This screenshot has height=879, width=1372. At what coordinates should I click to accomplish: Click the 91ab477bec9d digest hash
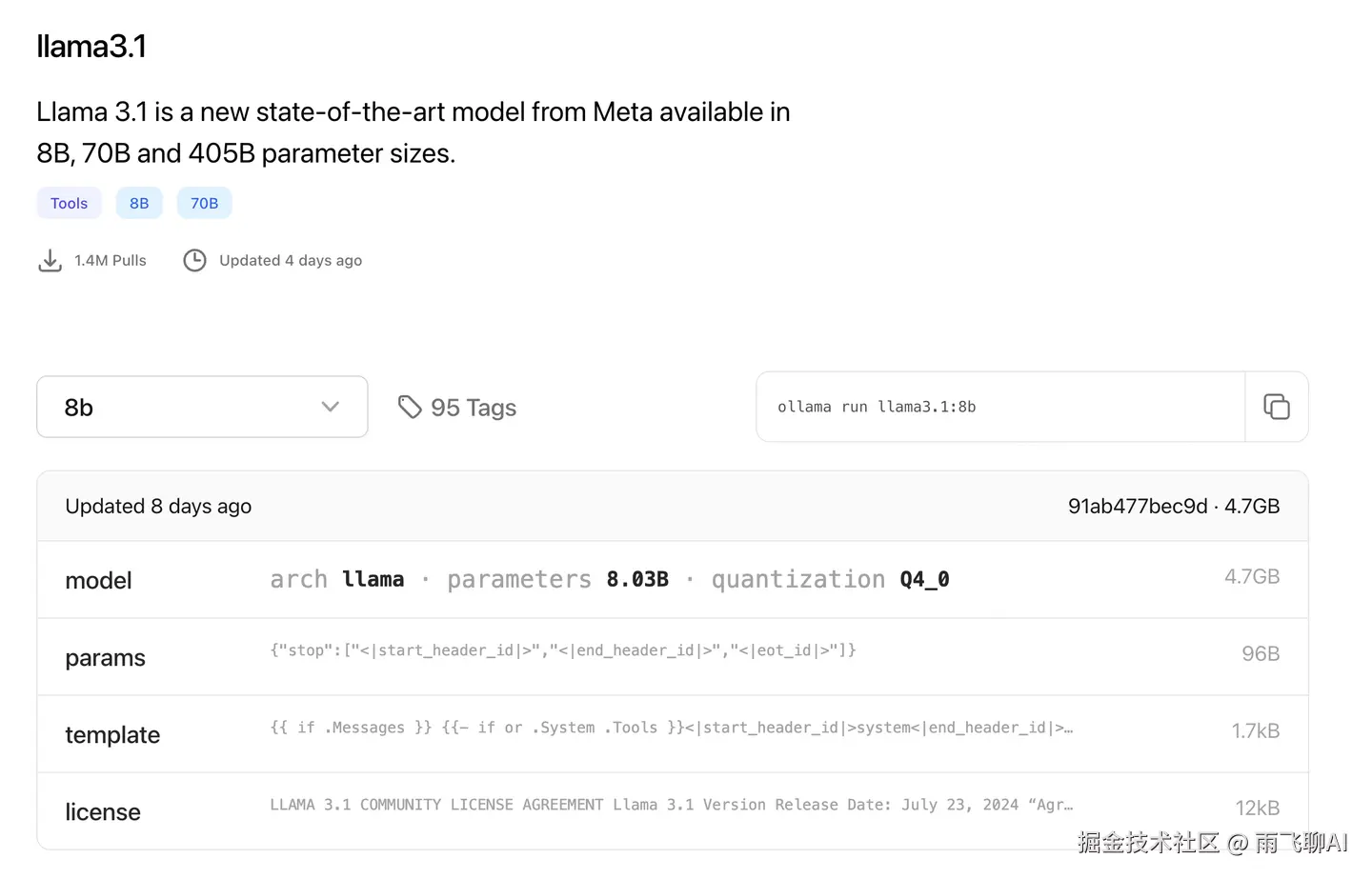pyautogui.click(x=1137, y=507)
